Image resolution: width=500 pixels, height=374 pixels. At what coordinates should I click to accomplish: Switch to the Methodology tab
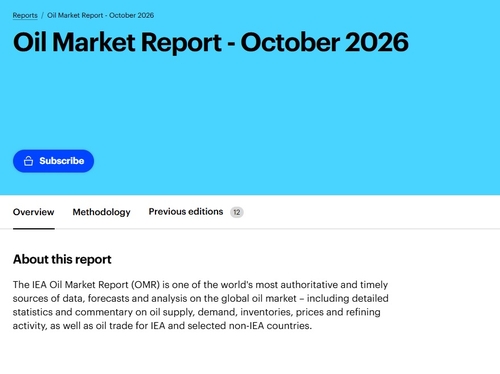[x=101, y=212]
